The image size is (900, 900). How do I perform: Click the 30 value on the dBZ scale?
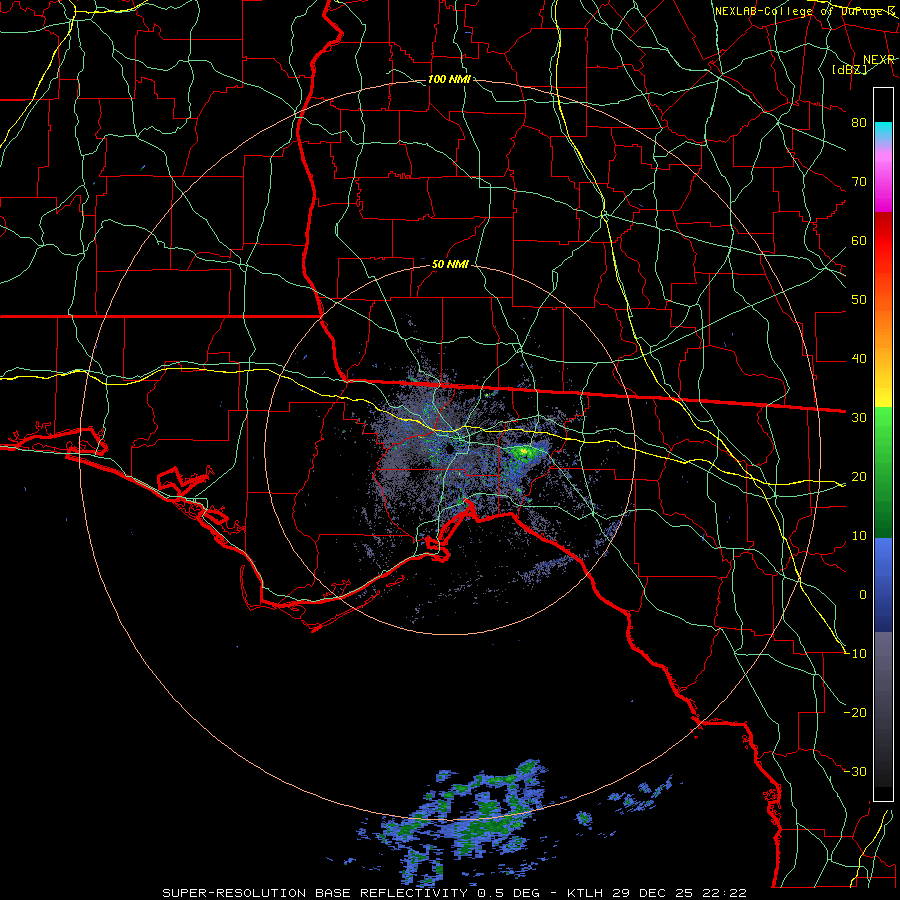859,417
